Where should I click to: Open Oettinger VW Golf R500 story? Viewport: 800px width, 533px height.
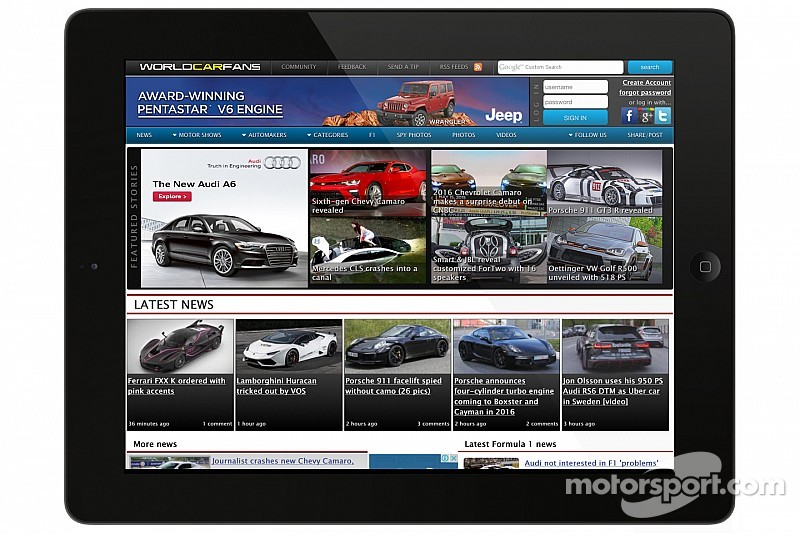click(x=605, y=250)
